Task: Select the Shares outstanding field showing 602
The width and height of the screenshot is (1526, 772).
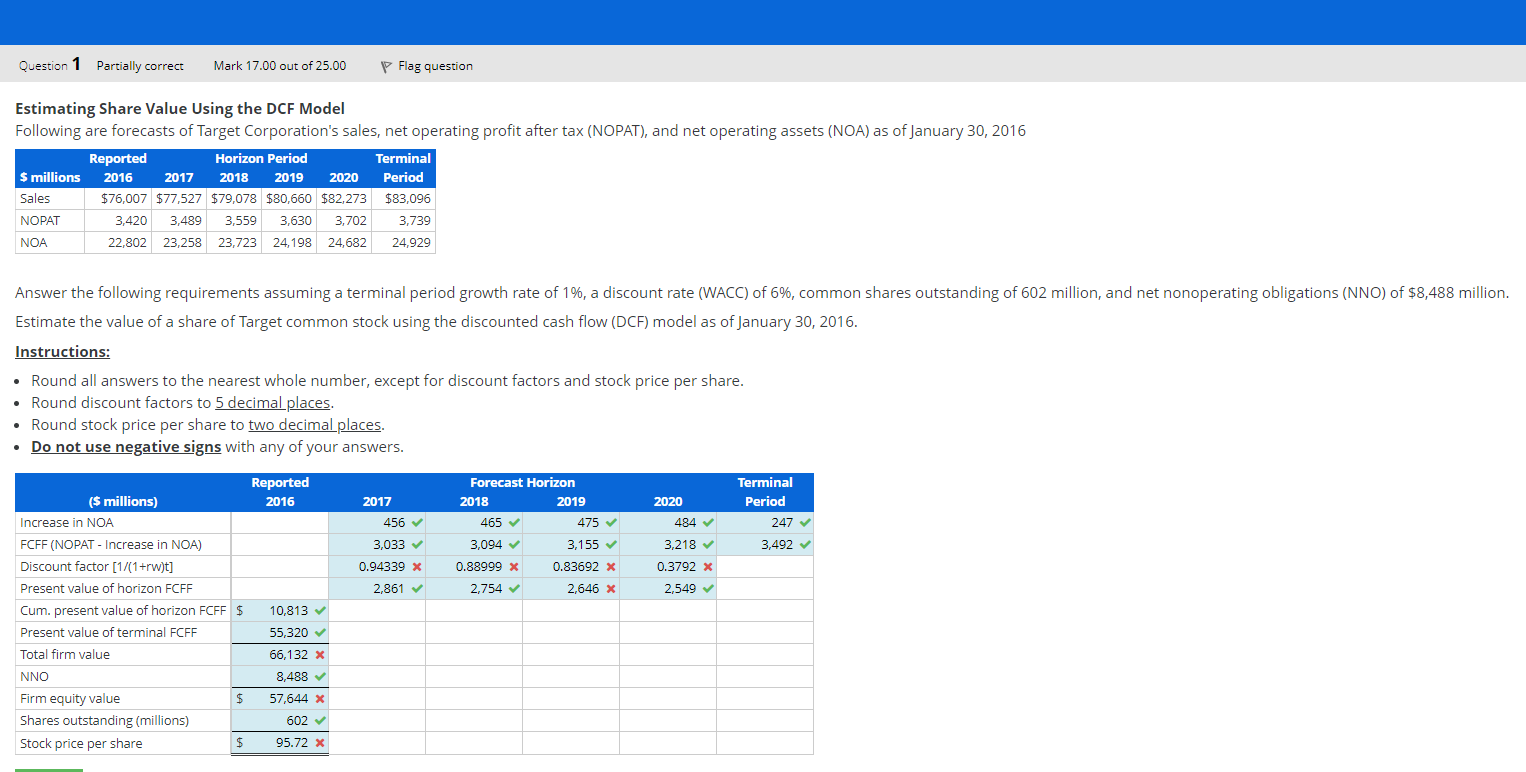Action: 280,720
